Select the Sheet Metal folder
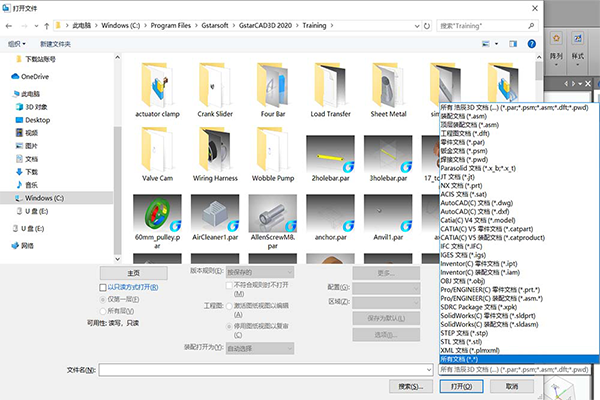 [388, 90]
